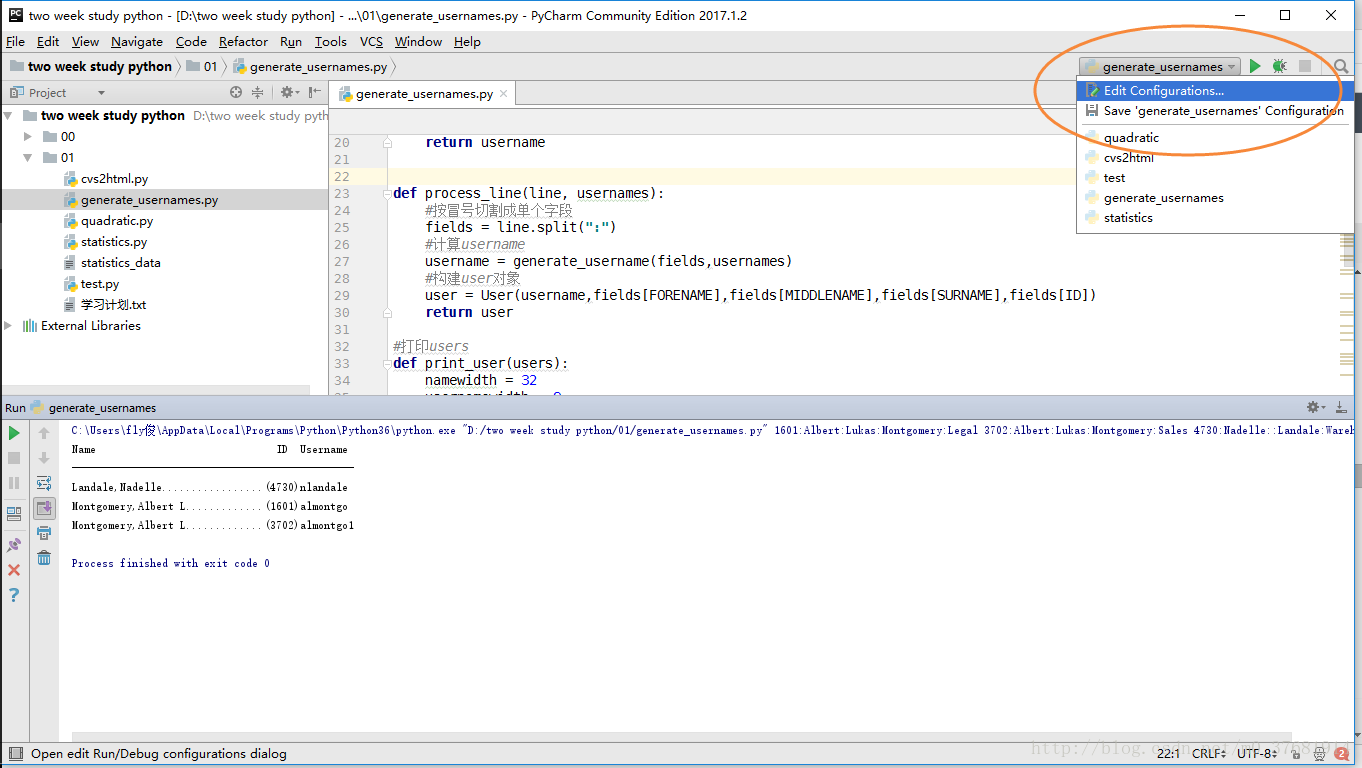Image resolution: width=1362 pixels, height=768 pixels.
Task: Click Down the stack trace arrow
Action: 44,458
